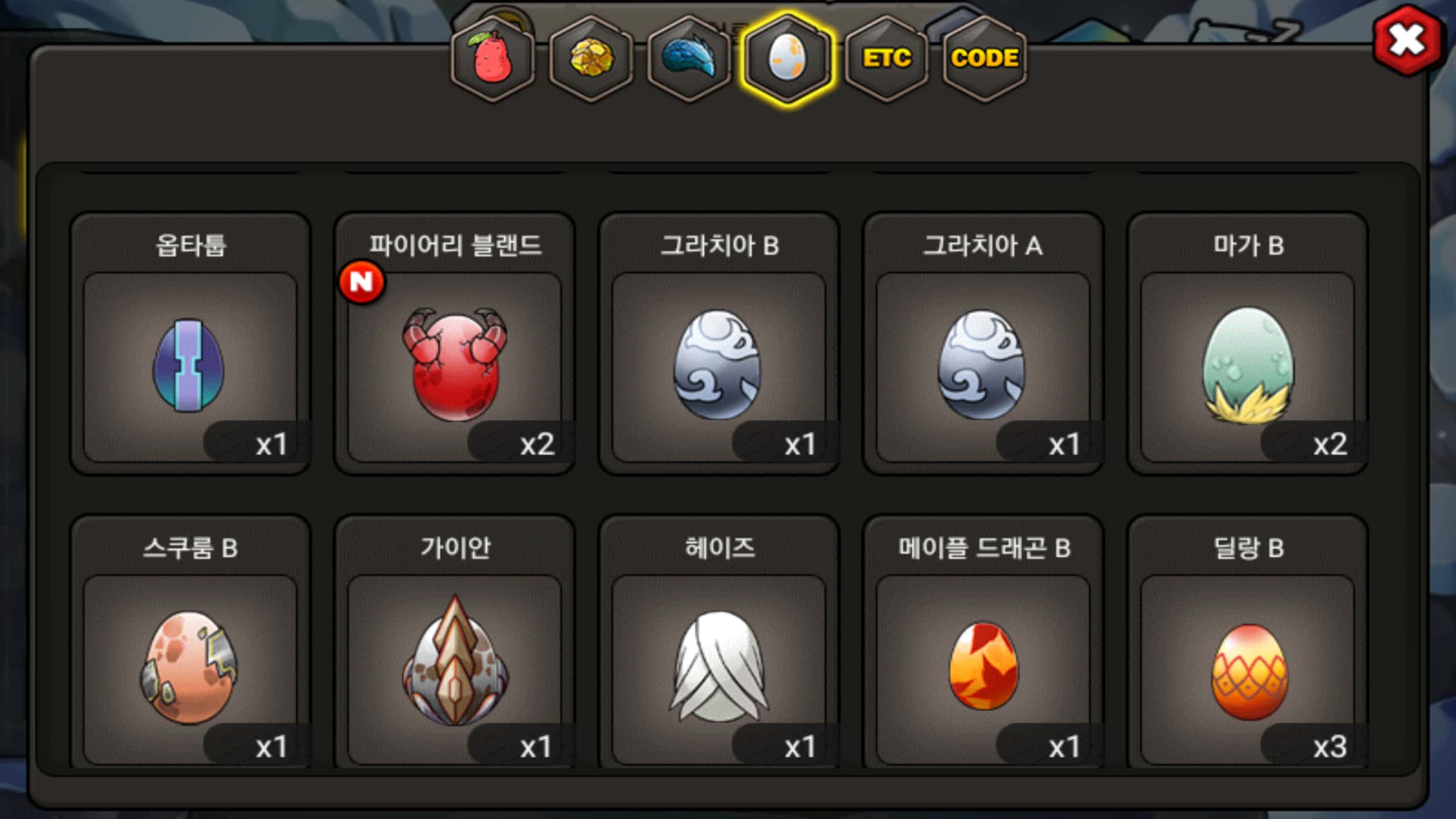Choose the 딜랑 B orange patterned egg
1456x819 pixels.
[x=1247, y=643]
